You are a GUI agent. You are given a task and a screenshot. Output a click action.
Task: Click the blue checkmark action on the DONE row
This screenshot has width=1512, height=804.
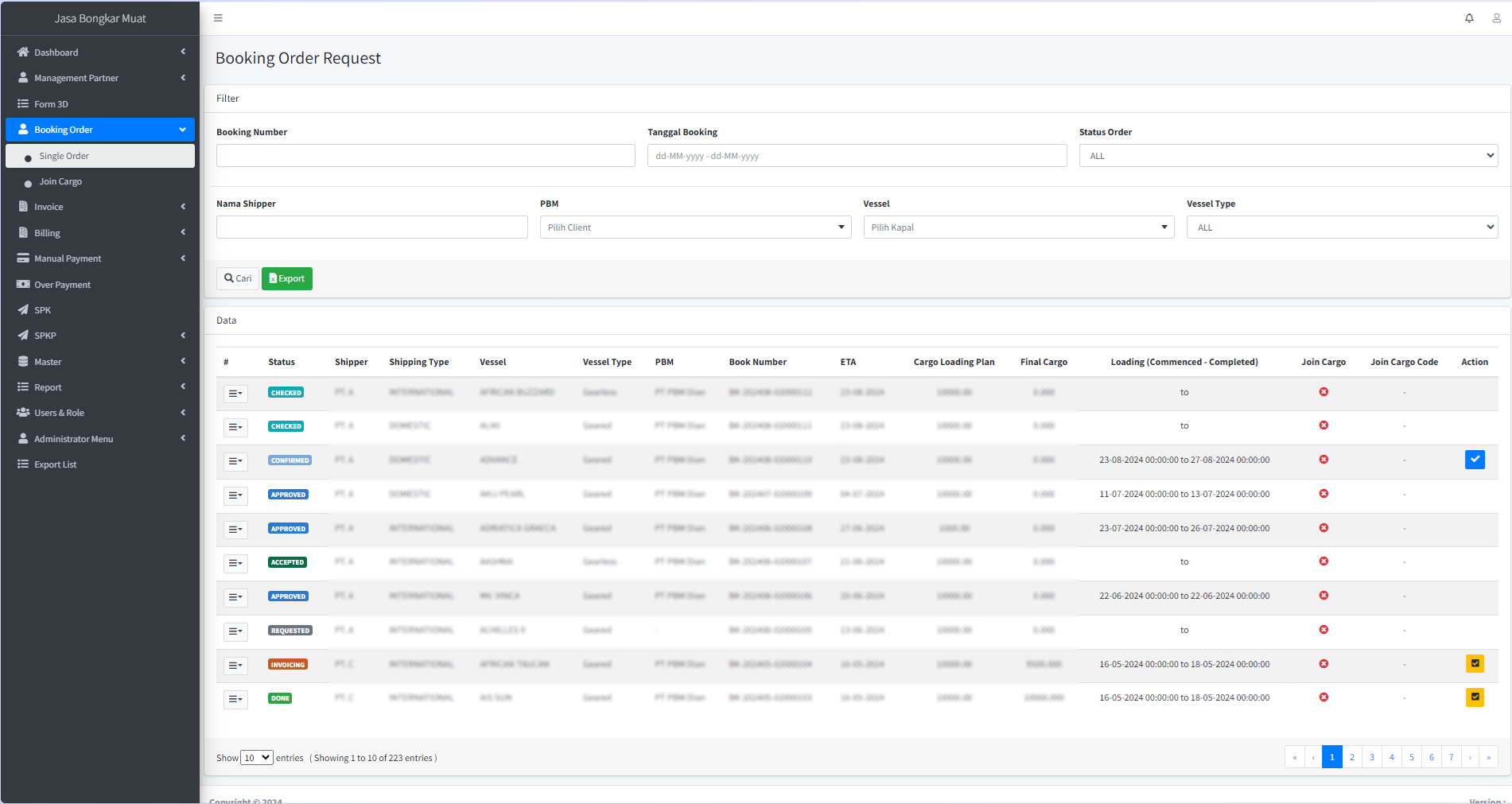coord(1475,697)
